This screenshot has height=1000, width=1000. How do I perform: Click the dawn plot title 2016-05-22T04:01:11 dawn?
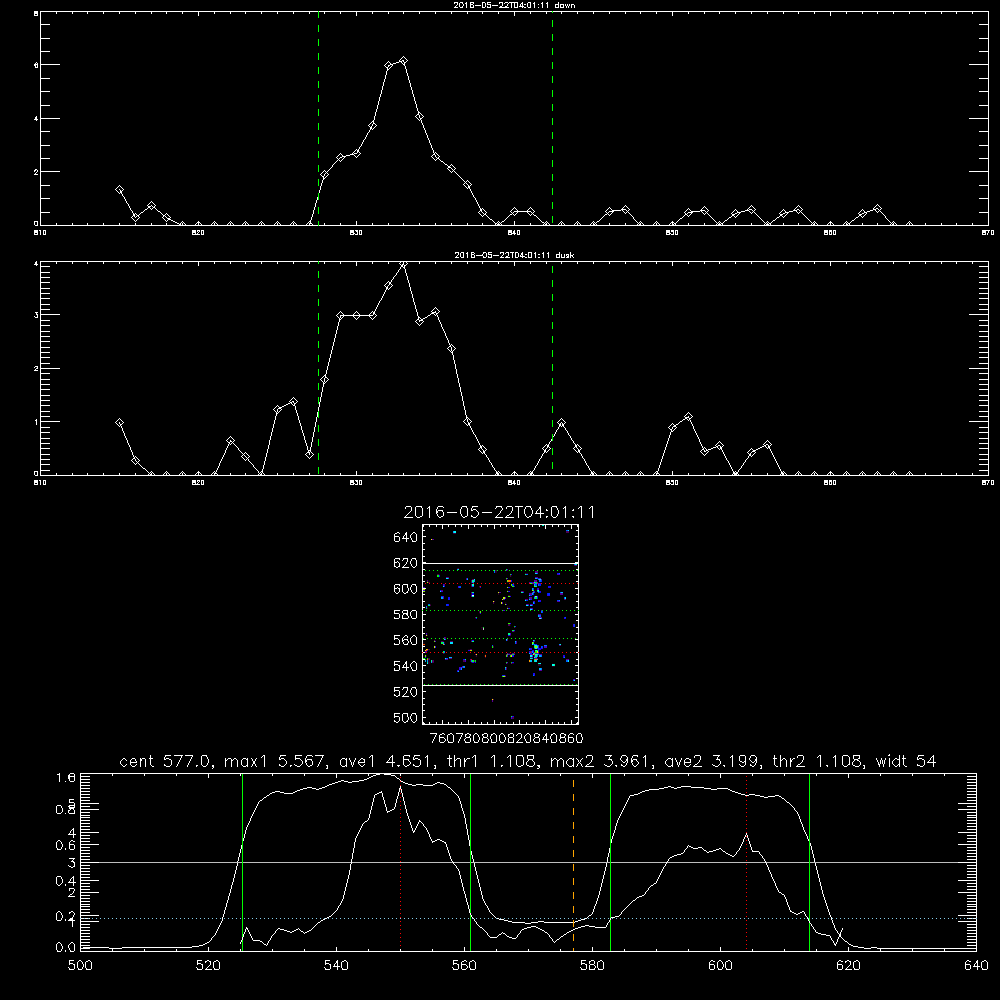514,5
